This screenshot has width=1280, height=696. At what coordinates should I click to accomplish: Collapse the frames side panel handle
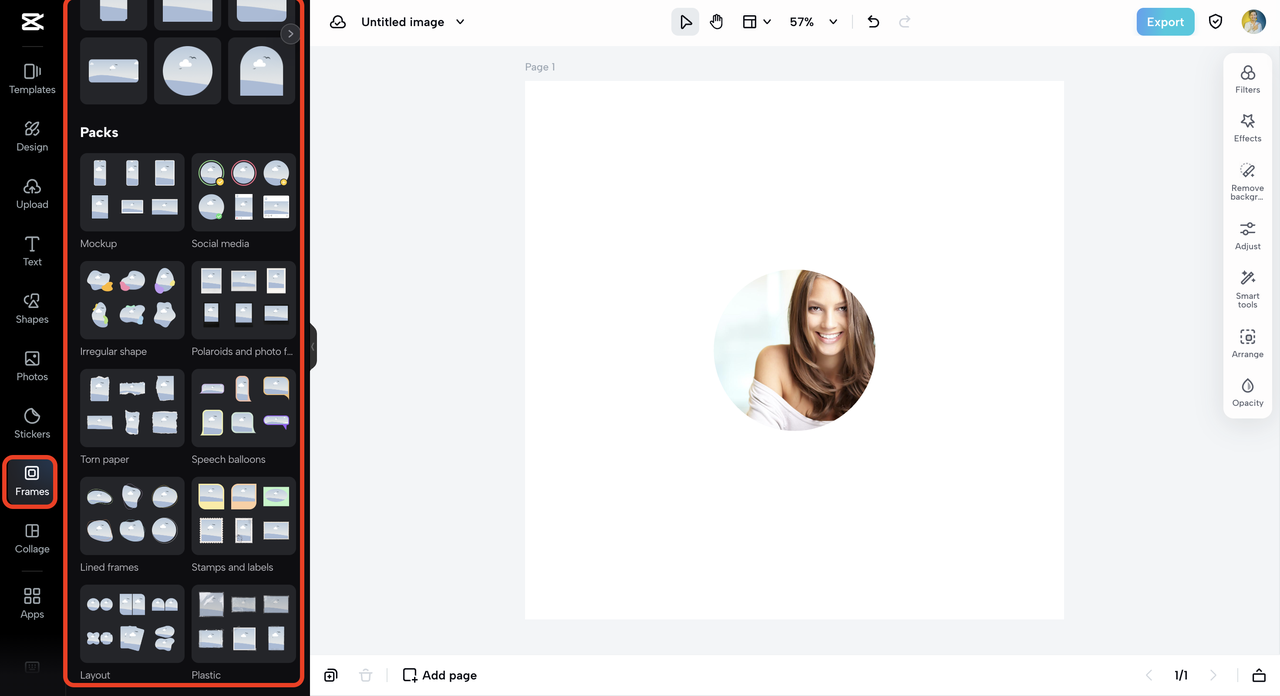(x=313, y=347)
